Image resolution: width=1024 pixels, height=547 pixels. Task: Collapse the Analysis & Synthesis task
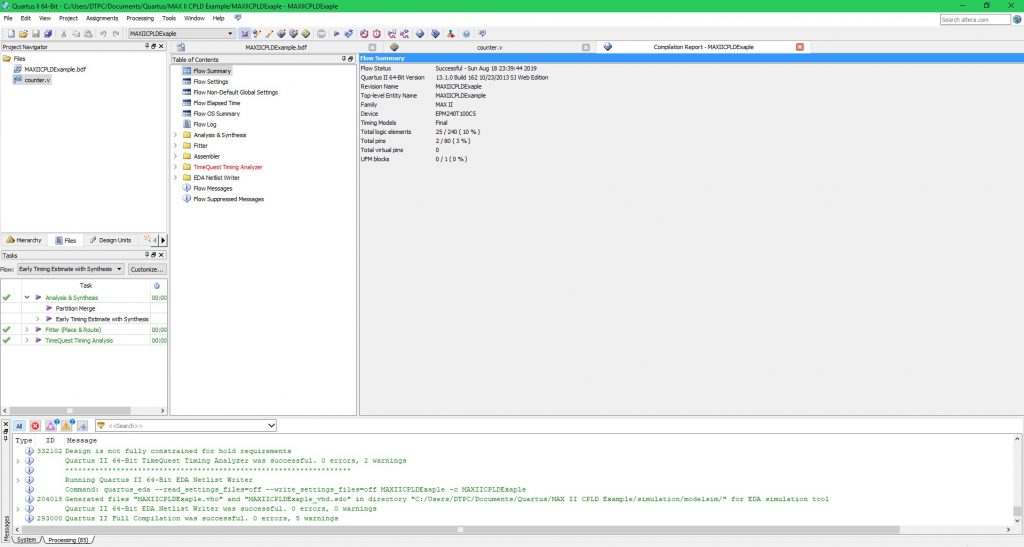click(27, 298)
